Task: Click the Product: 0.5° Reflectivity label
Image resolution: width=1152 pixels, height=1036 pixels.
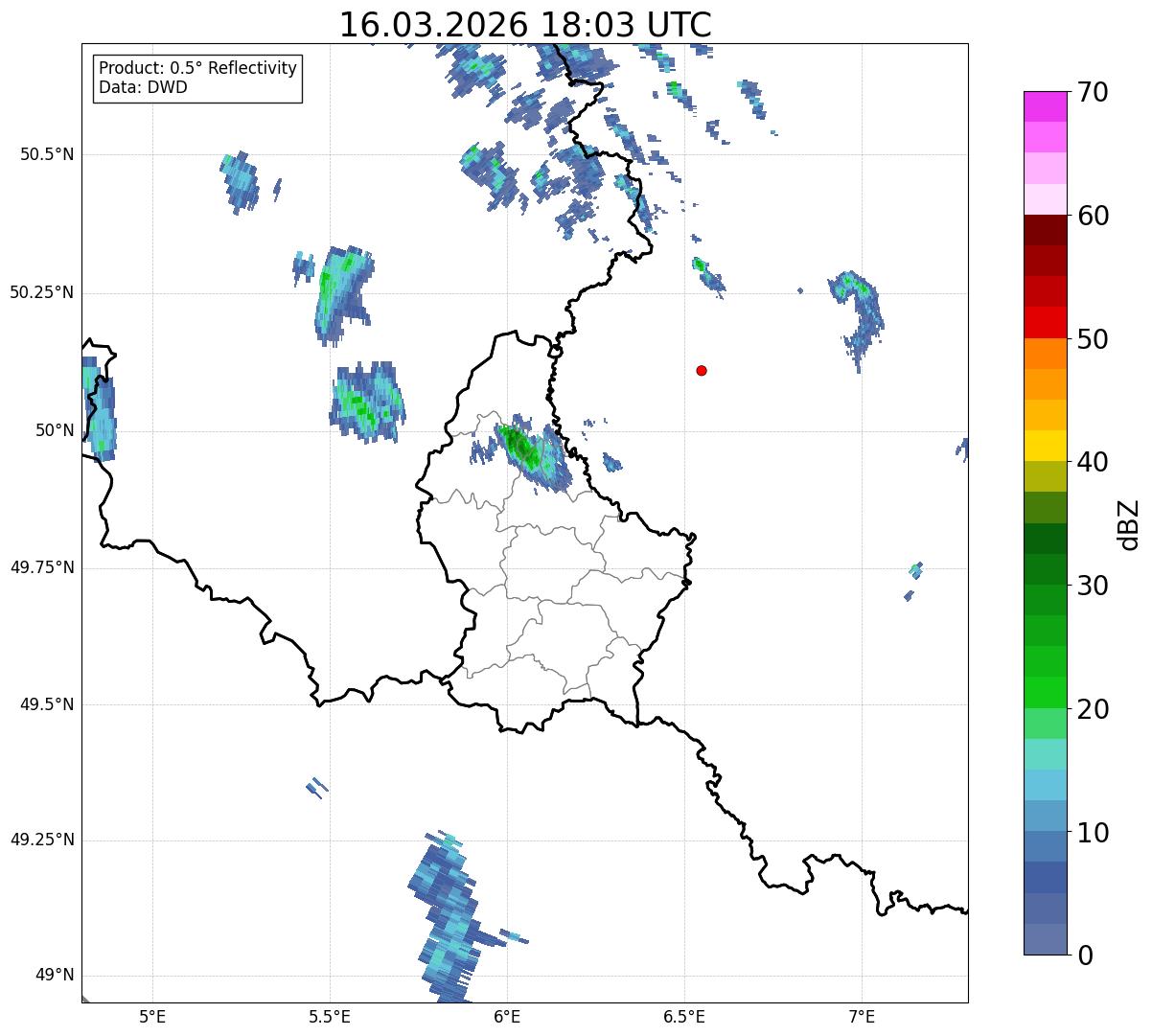Action: pyautogui.click(x=197, y=69)
